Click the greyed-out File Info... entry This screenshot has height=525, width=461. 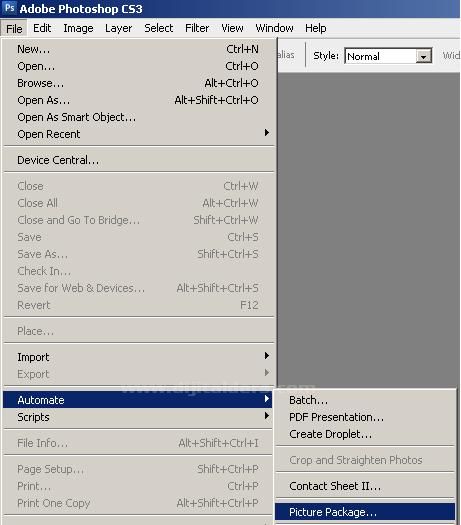point(138,443)
